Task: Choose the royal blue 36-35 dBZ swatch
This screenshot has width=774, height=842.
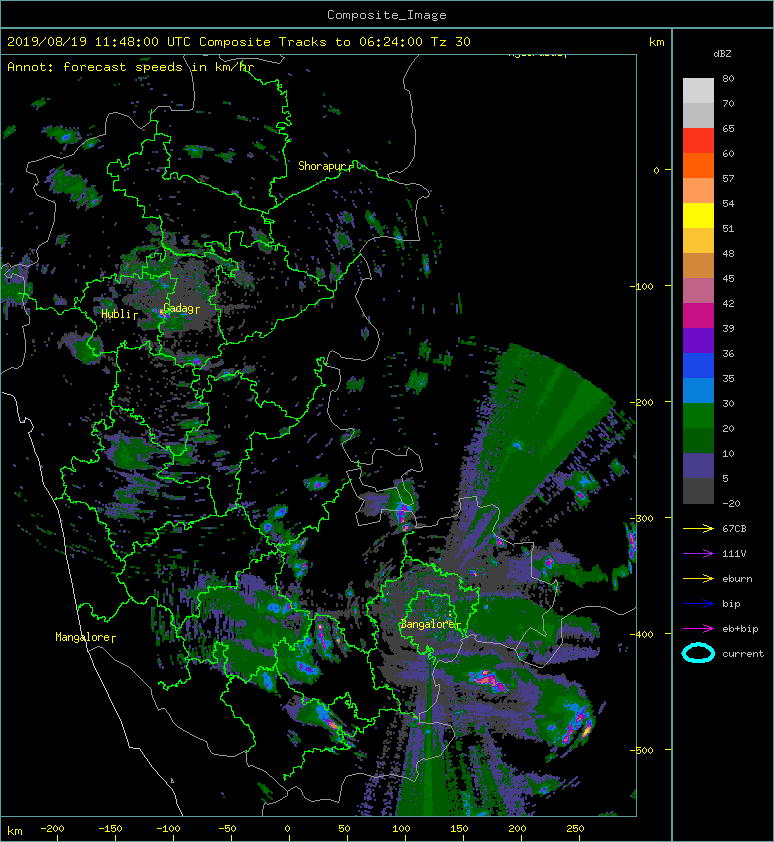Action: pos(698,366)
